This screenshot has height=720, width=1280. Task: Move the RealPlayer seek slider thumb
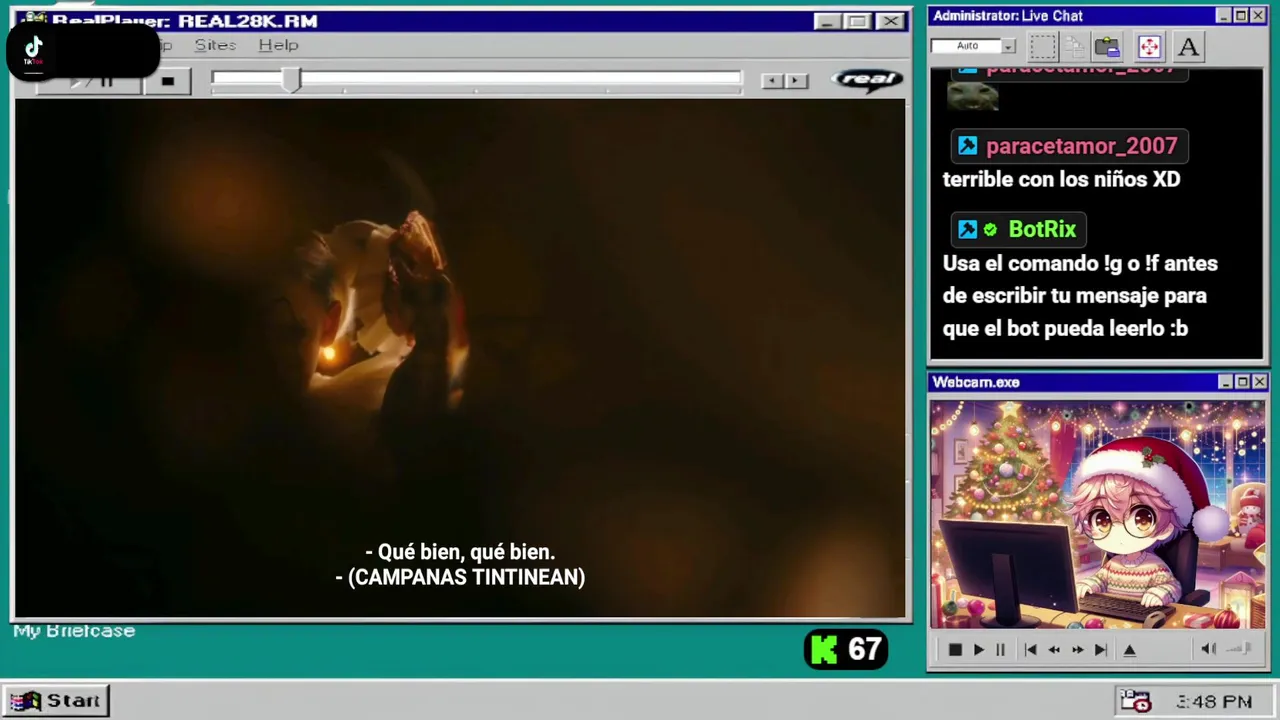coord(291,81)
